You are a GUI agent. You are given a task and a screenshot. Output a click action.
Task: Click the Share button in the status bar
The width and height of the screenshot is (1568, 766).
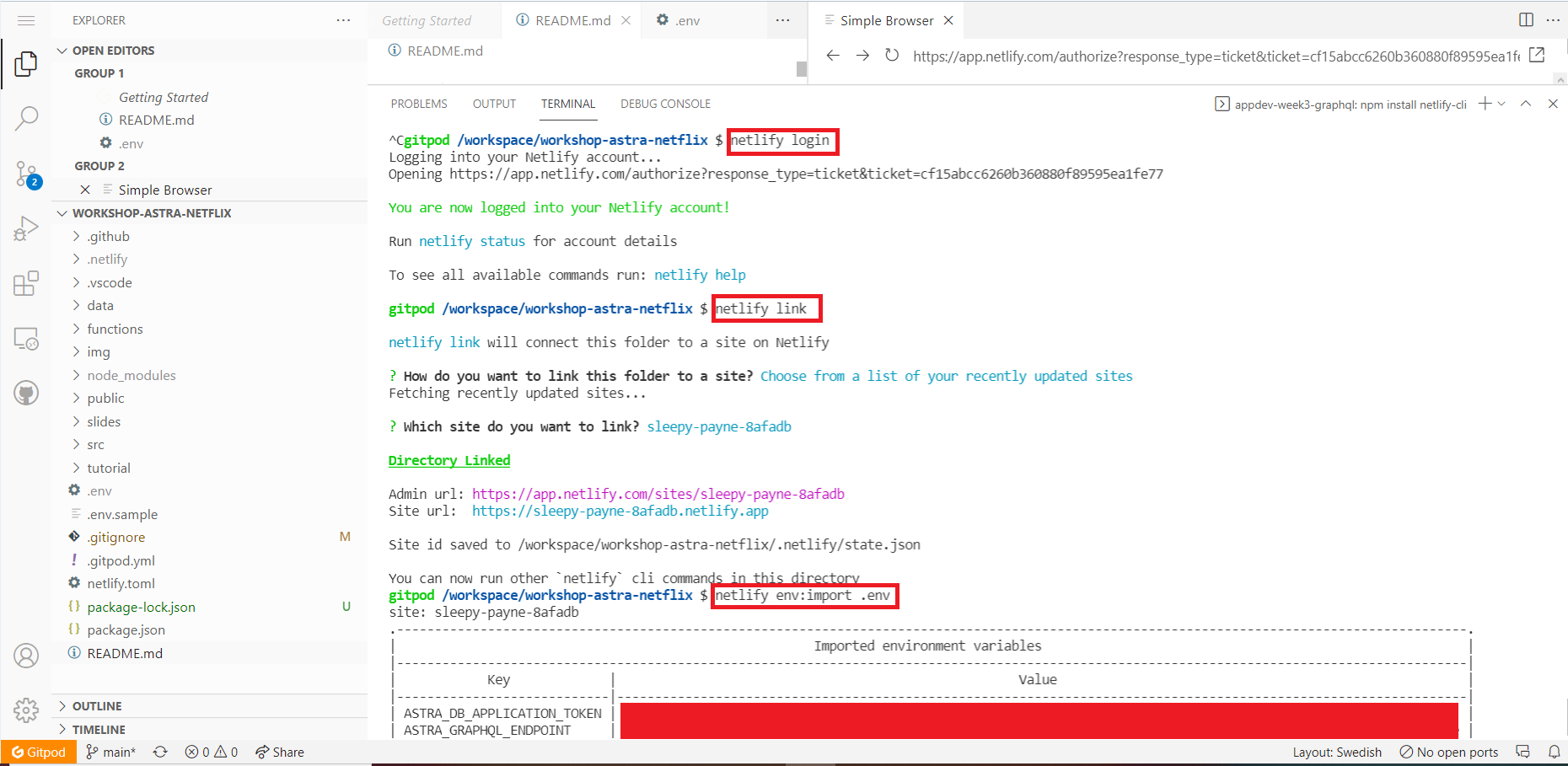[280, 752]
